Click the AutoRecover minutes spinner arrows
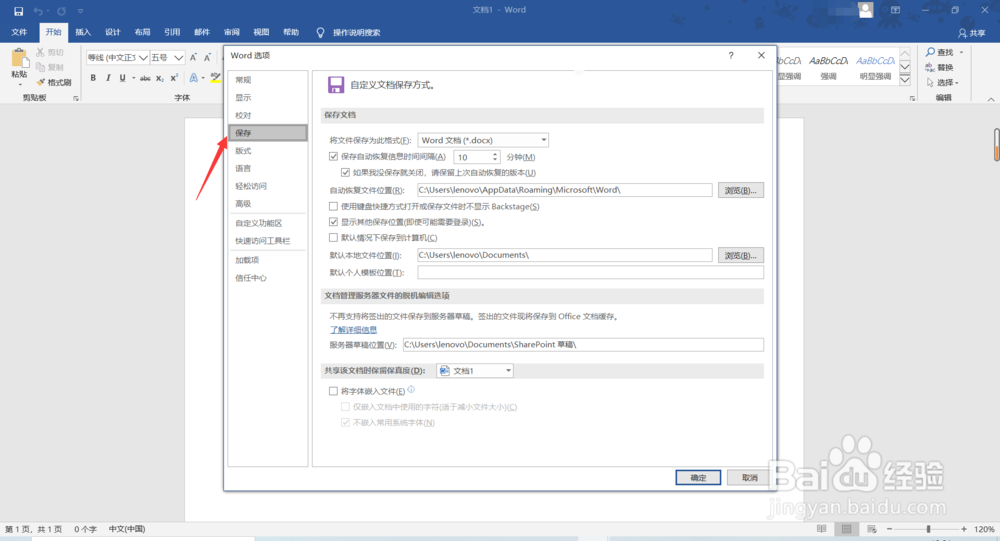This screenshot has width=1000, height=541. 494,157
